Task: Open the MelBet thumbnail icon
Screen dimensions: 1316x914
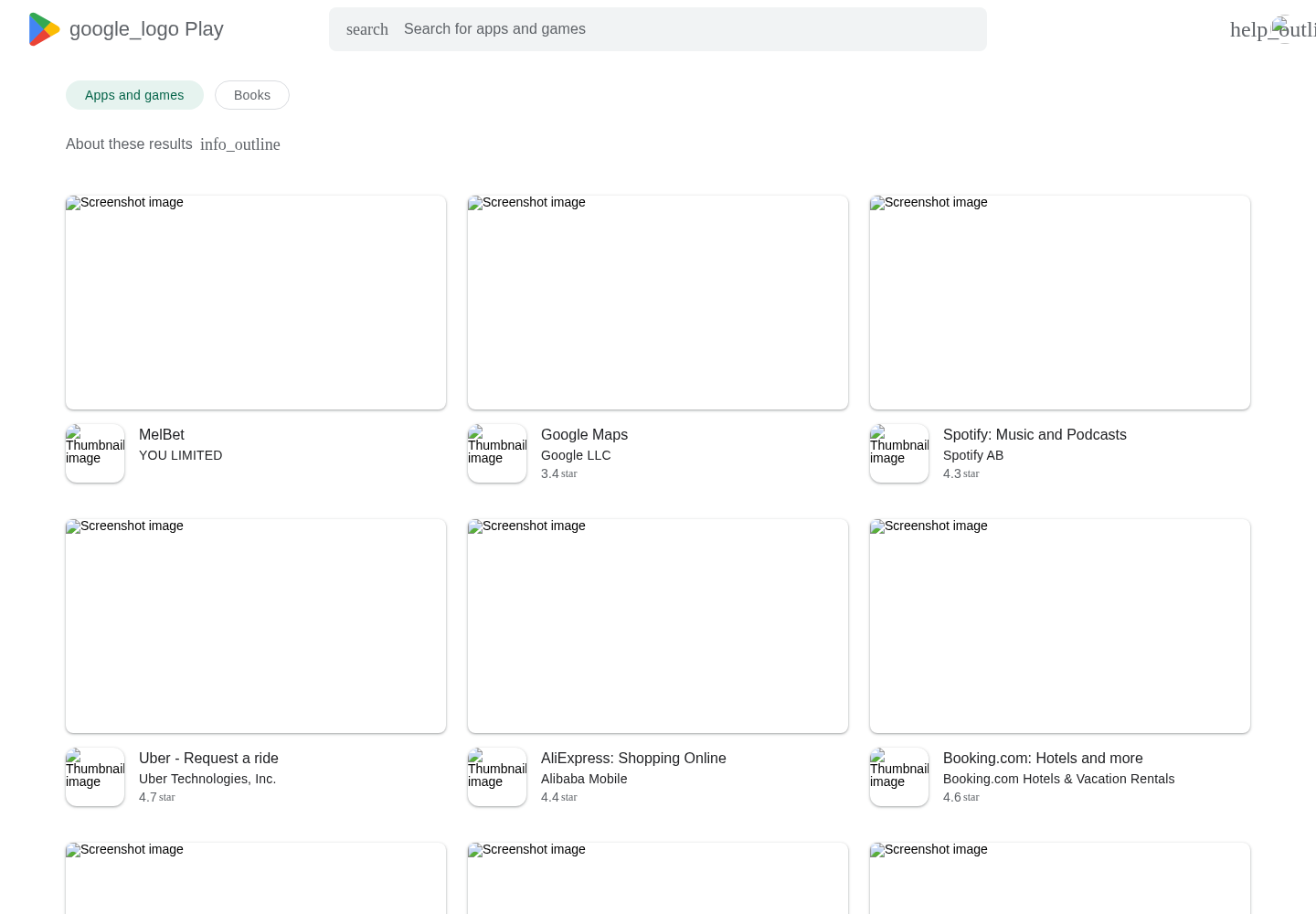Action: pyautogui.click(x=95, y=453)
